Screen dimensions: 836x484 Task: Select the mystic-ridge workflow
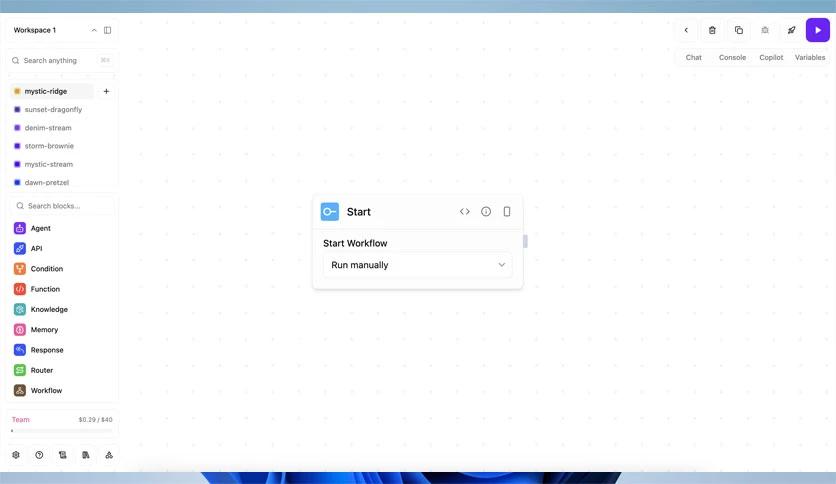(52, 91)
